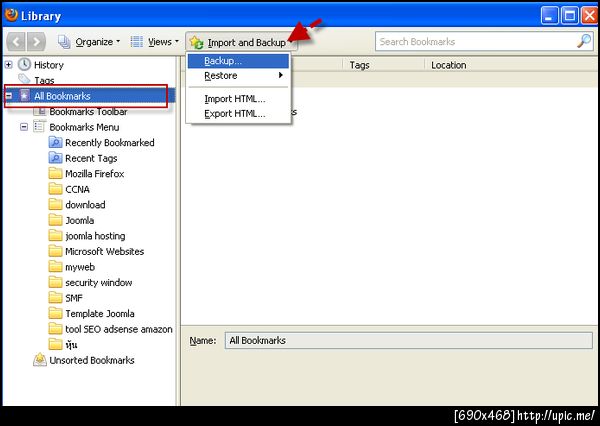
Task: Expand the History tree node
Action: 8,65
